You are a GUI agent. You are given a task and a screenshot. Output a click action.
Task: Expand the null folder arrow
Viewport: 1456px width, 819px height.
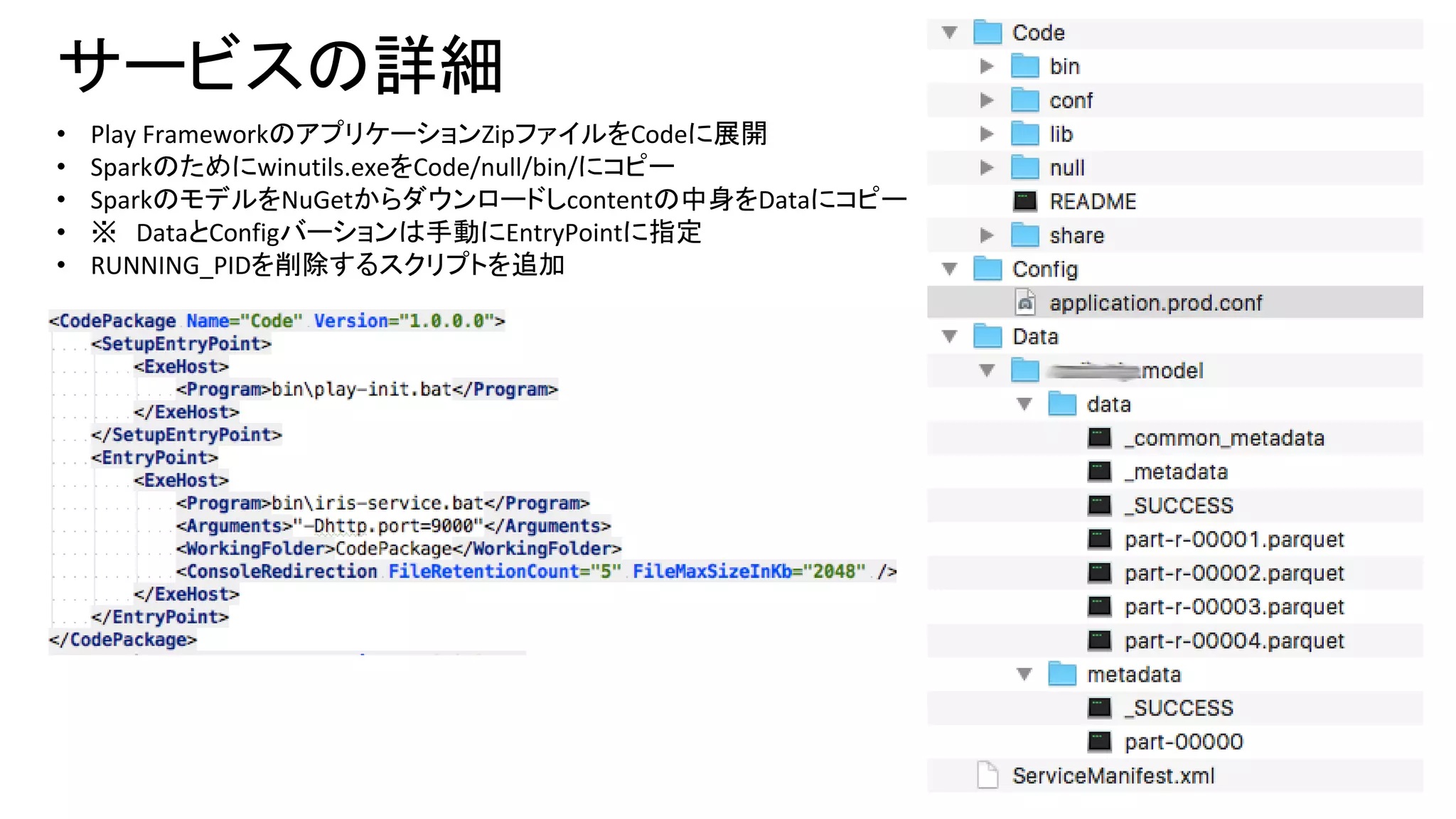[x=987, y=168]
